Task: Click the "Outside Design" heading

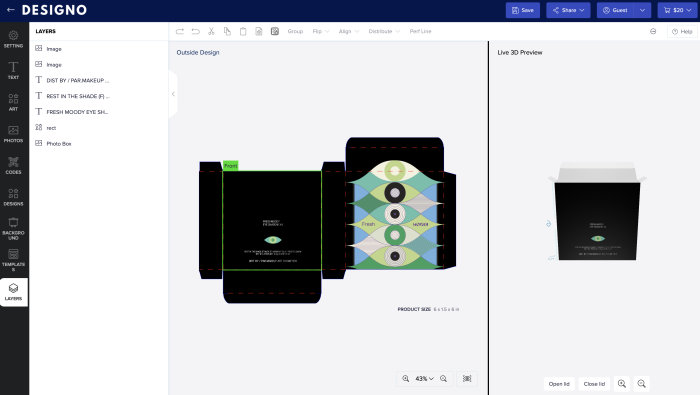Action: point(198,52)
